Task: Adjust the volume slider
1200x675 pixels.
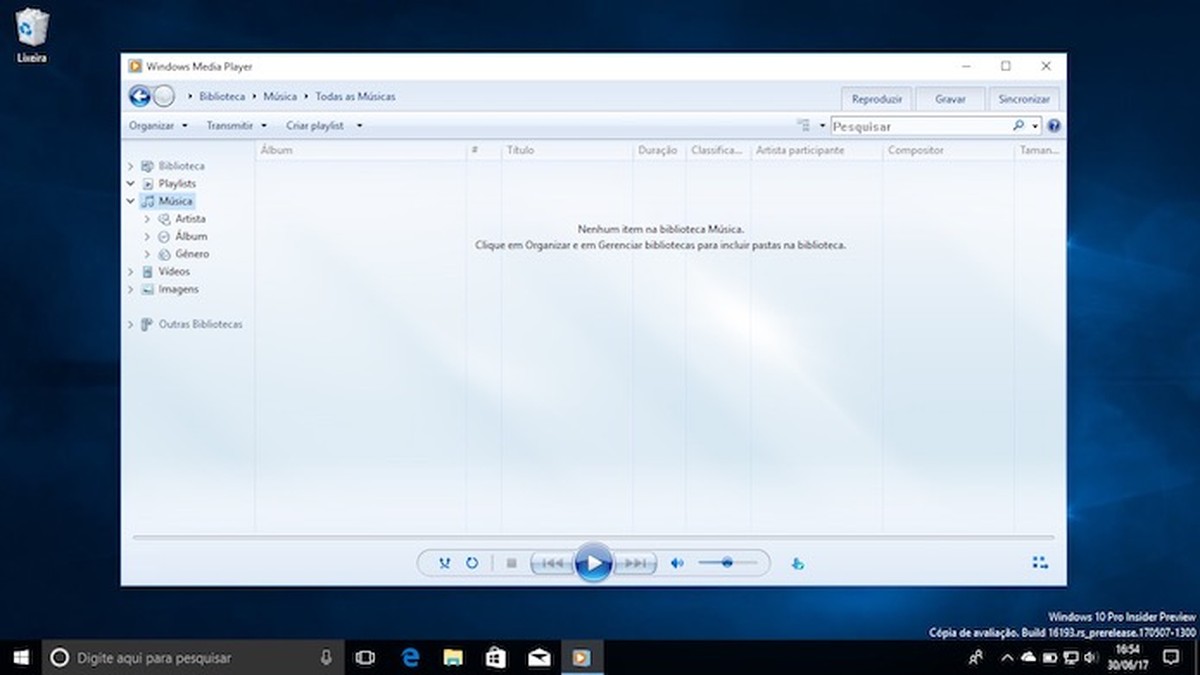Action: pyautogui.click(x=727, y=563)
